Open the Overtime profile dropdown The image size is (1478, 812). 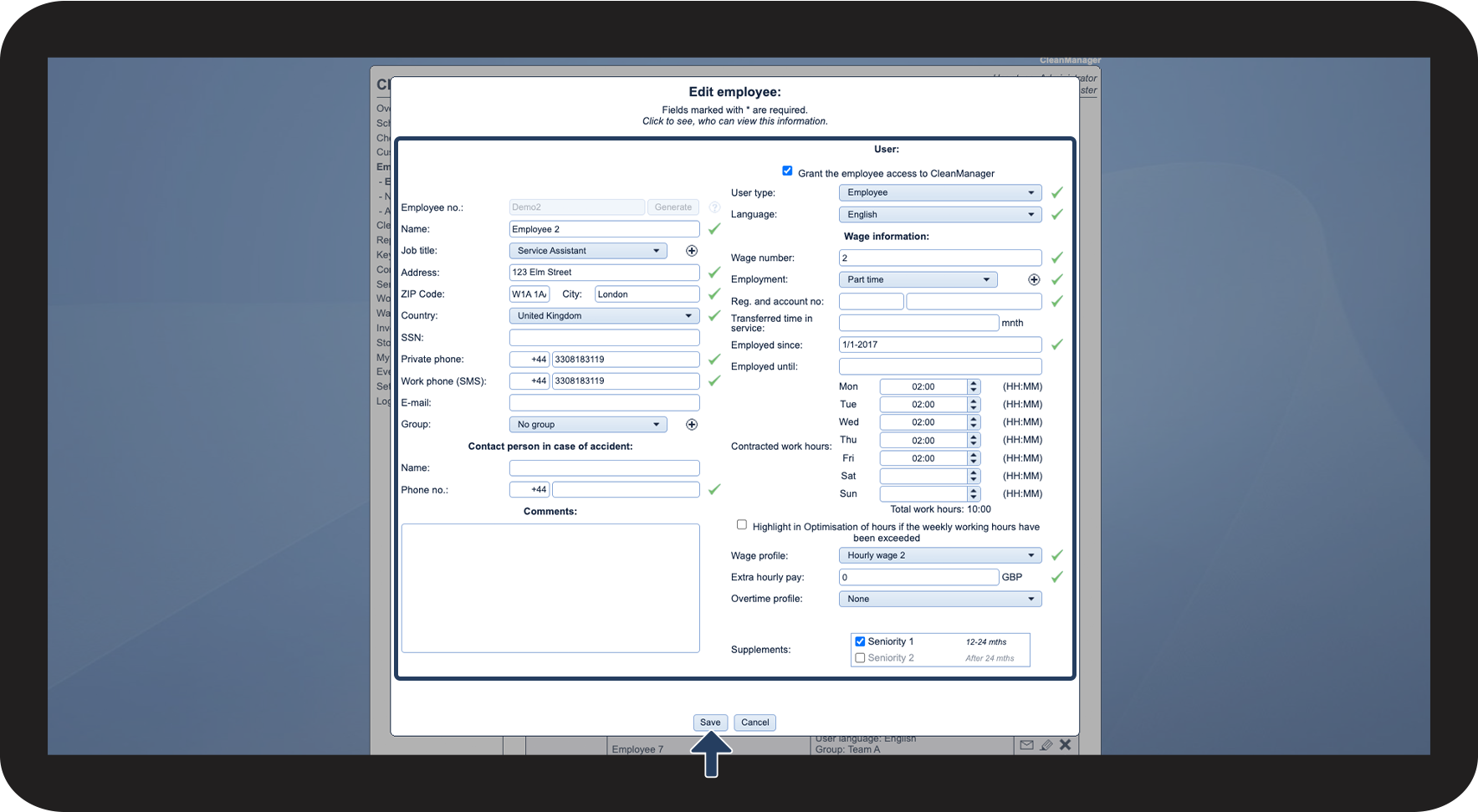pyautogui.click(x=940, y=599)
